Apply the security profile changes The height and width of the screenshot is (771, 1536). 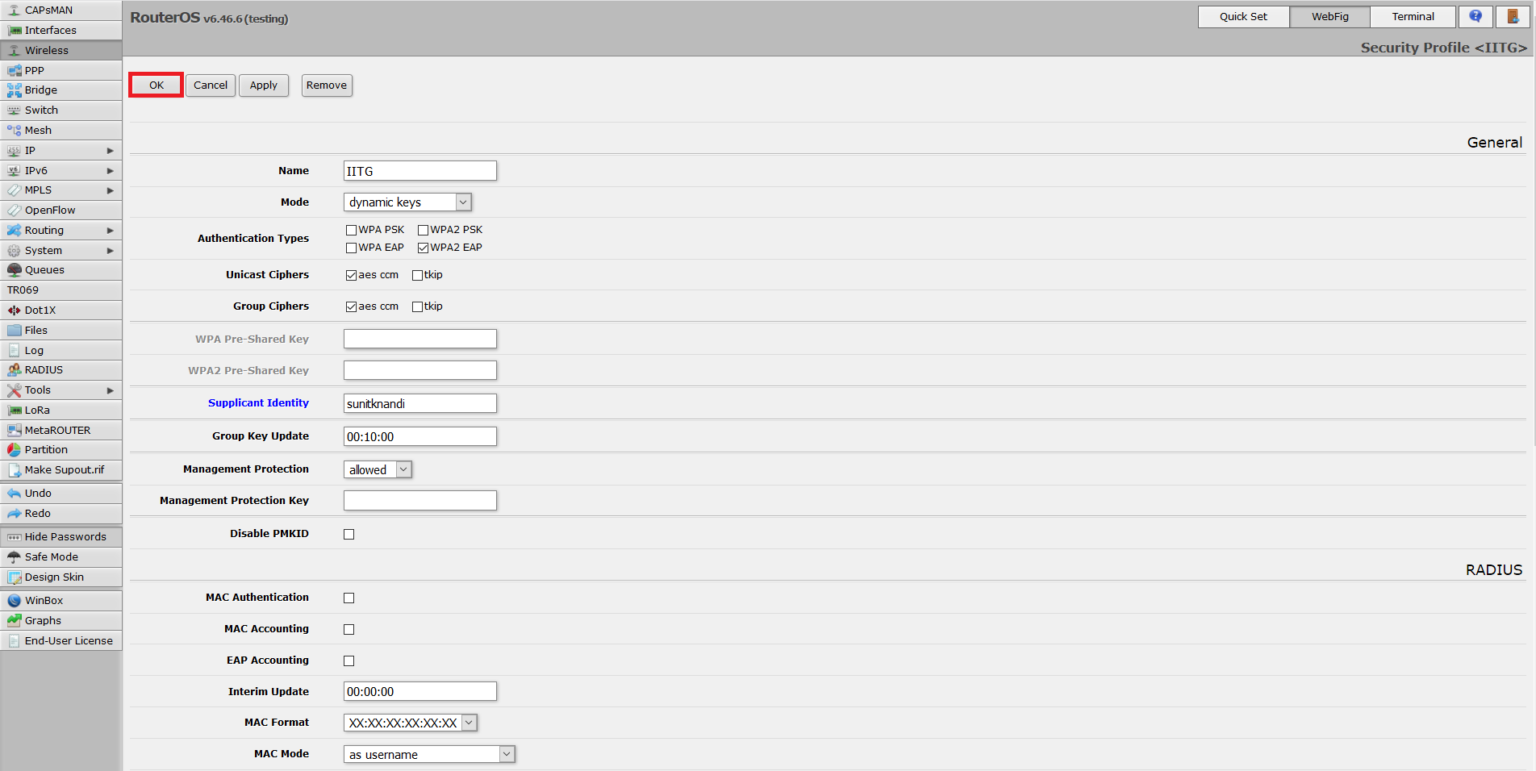263,85
